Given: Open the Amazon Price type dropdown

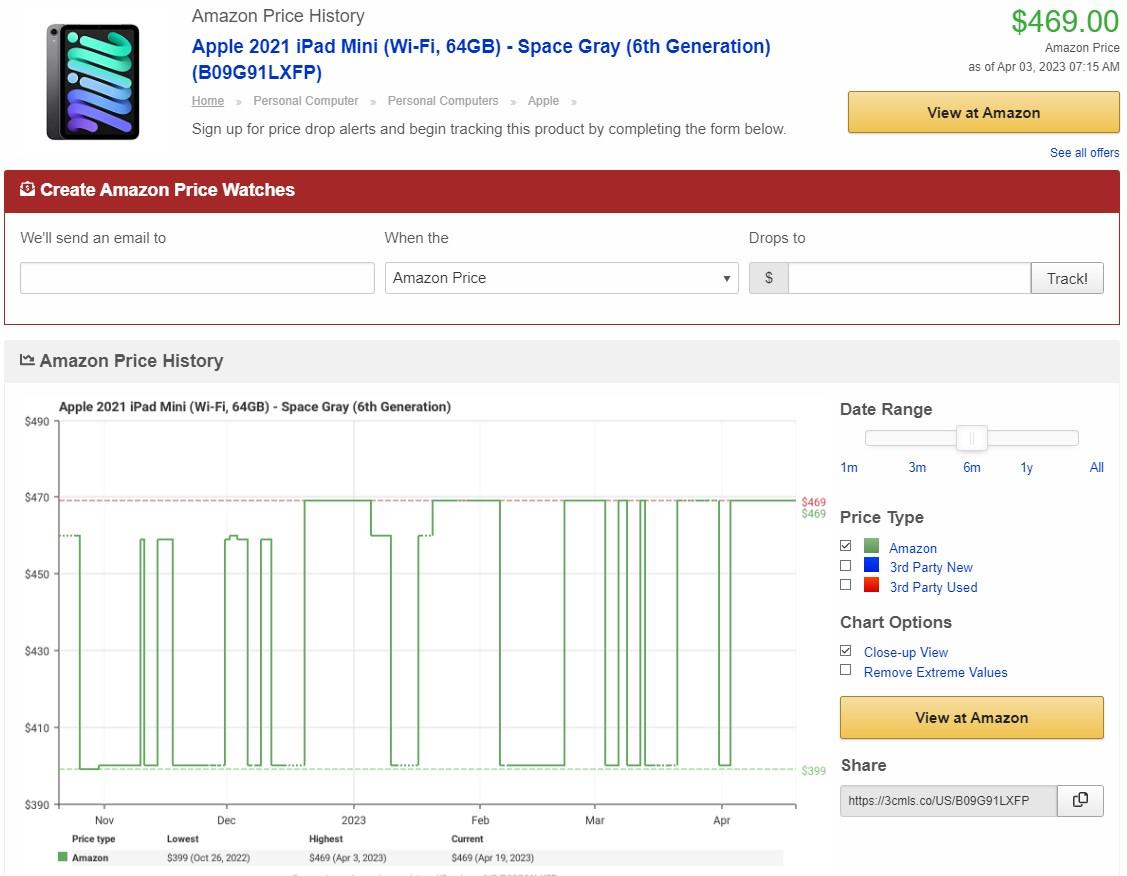Looking at the screenshot, I should (561, 278).
